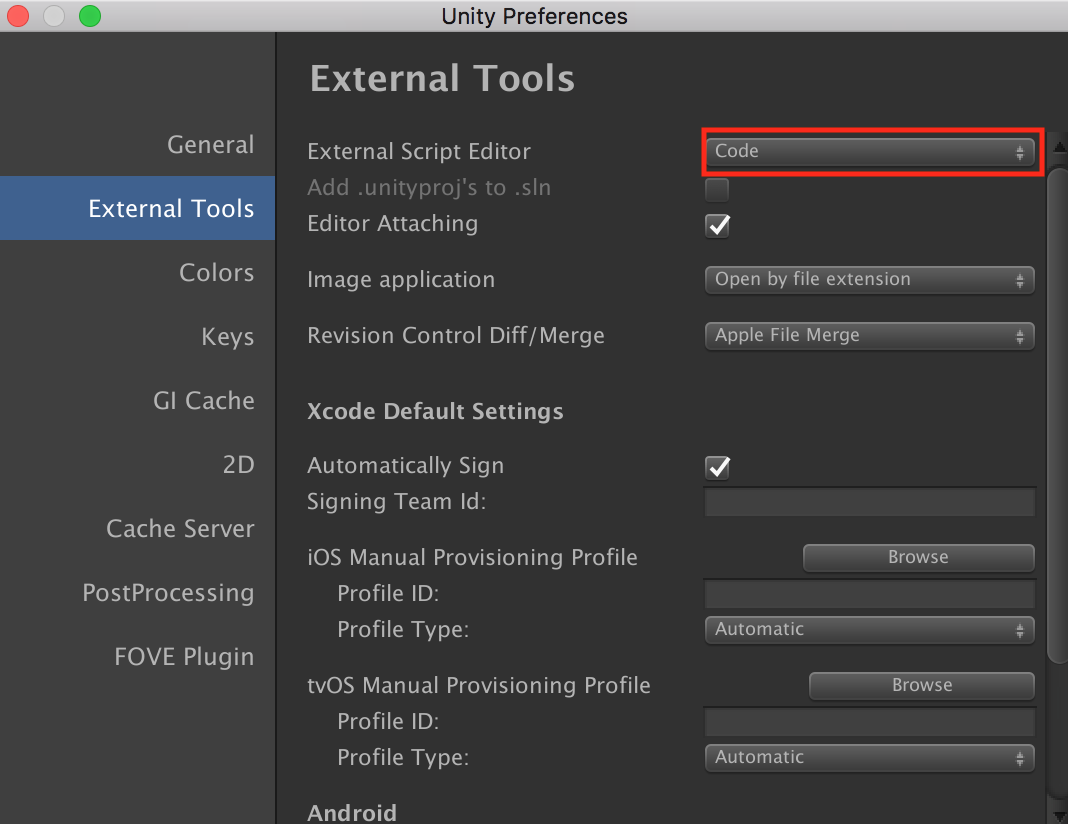Viewport: 1068px width, 824px height.
Task: Change the iOS Profile Type from Automatic
Action: click(869, 630)
